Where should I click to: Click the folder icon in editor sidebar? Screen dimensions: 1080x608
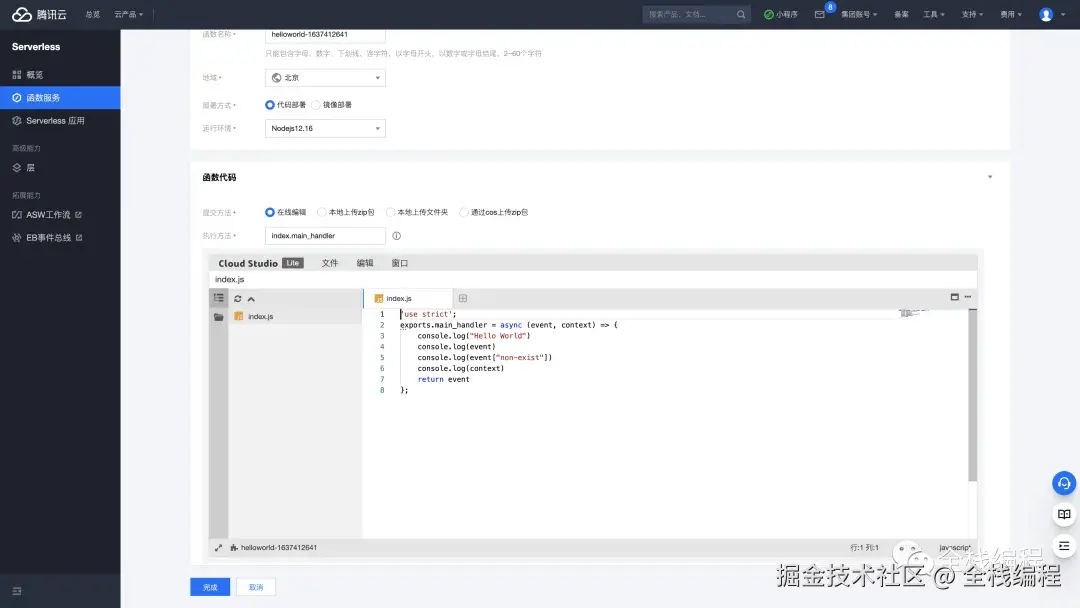pos(218,317)
